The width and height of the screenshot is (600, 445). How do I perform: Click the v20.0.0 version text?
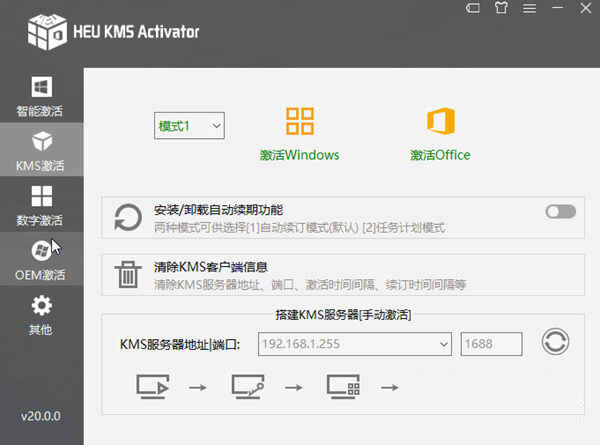click(x=41, y=416)
